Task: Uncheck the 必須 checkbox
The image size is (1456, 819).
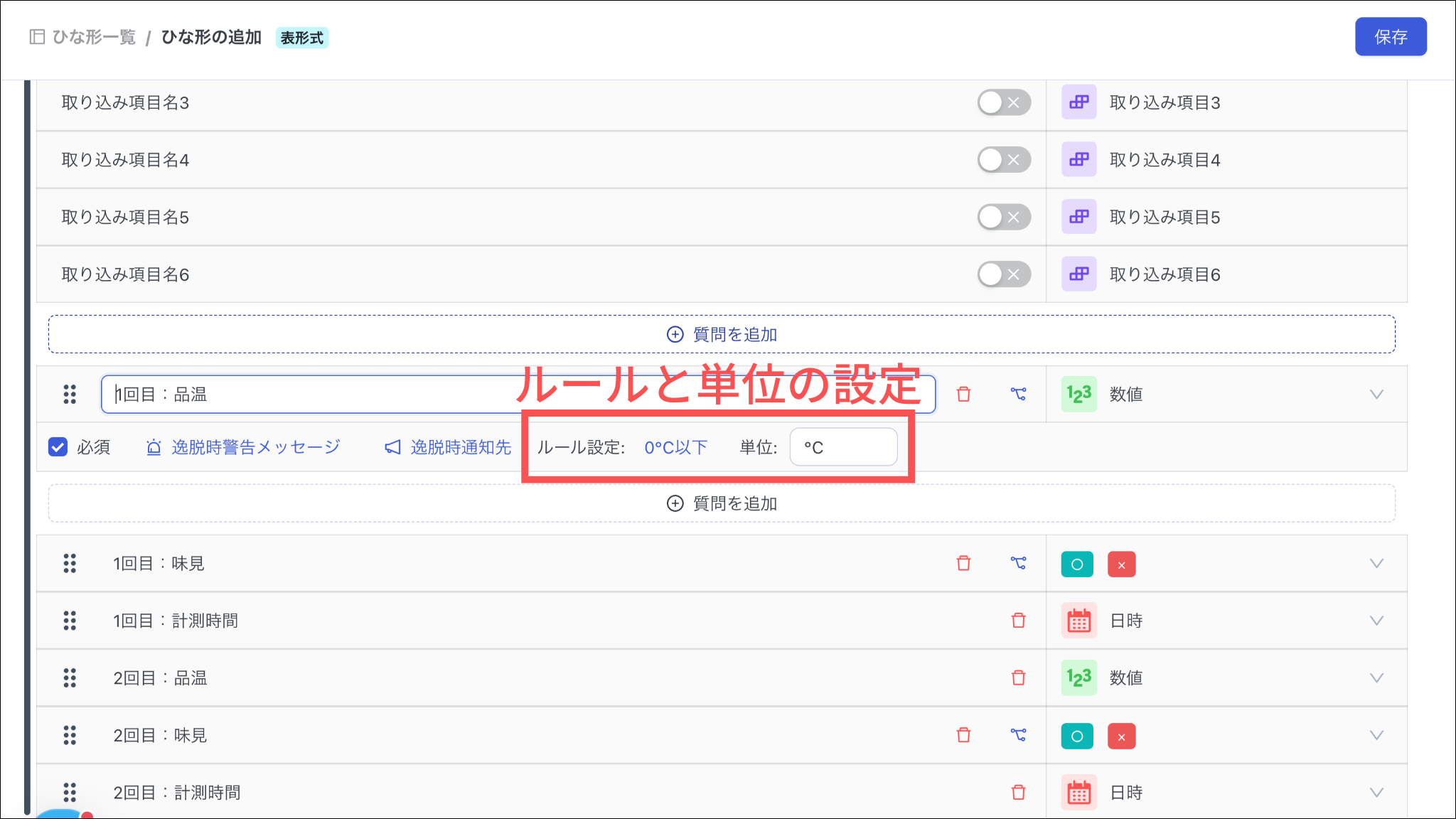Action: (58, 447)
